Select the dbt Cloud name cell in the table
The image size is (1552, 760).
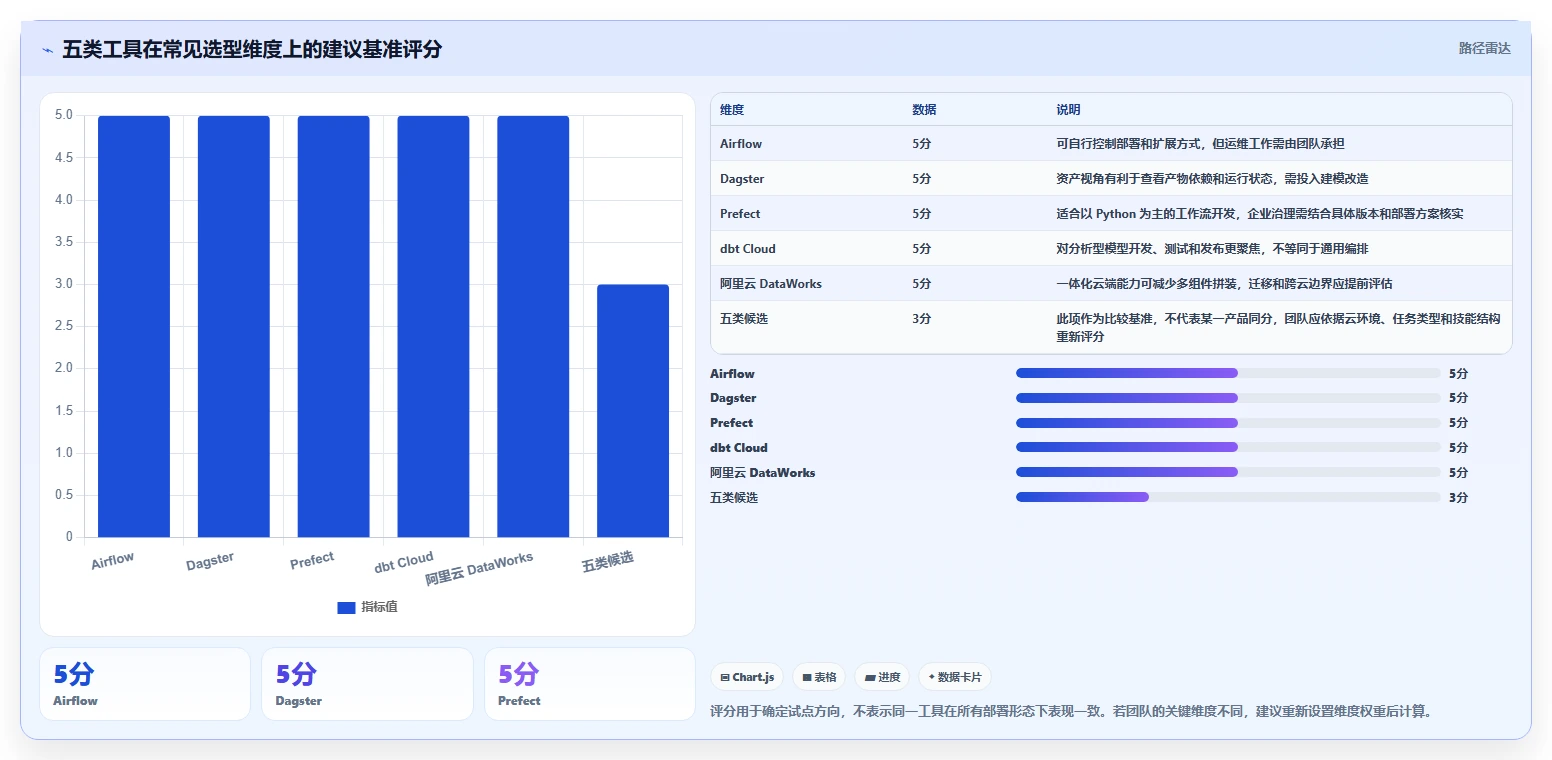748,249
